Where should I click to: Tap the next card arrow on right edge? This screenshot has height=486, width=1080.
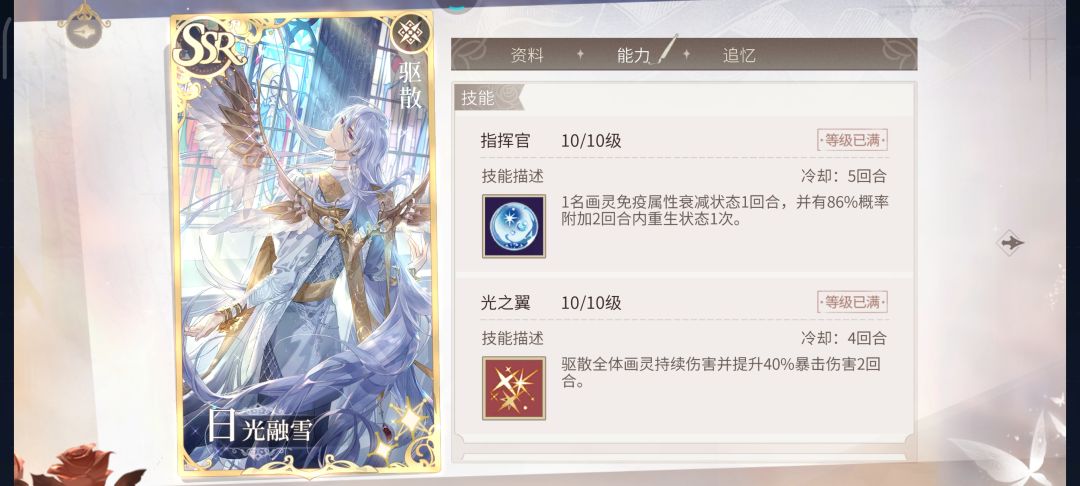coord(1011,242)
